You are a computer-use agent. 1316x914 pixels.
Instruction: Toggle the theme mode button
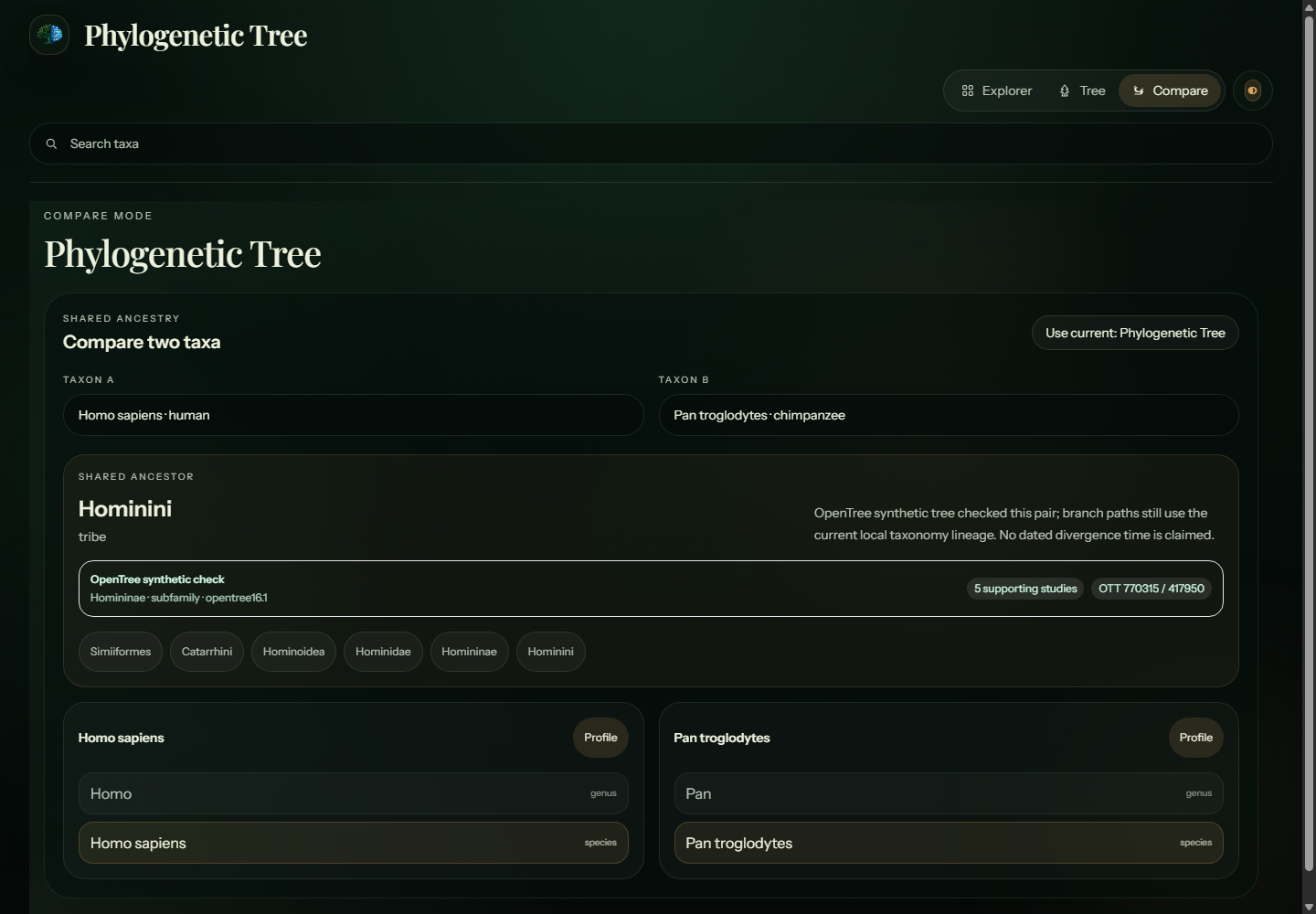click(1253, 90)
